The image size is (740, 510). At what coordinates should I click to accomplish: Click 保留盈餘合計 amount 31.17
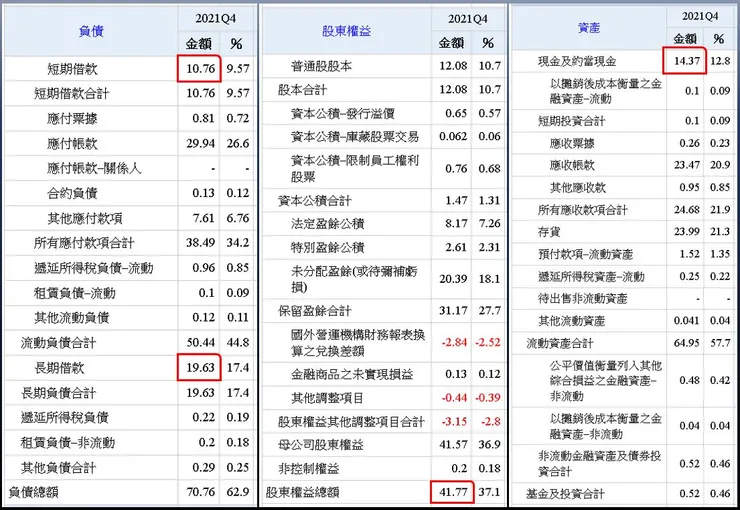point(453,311)
